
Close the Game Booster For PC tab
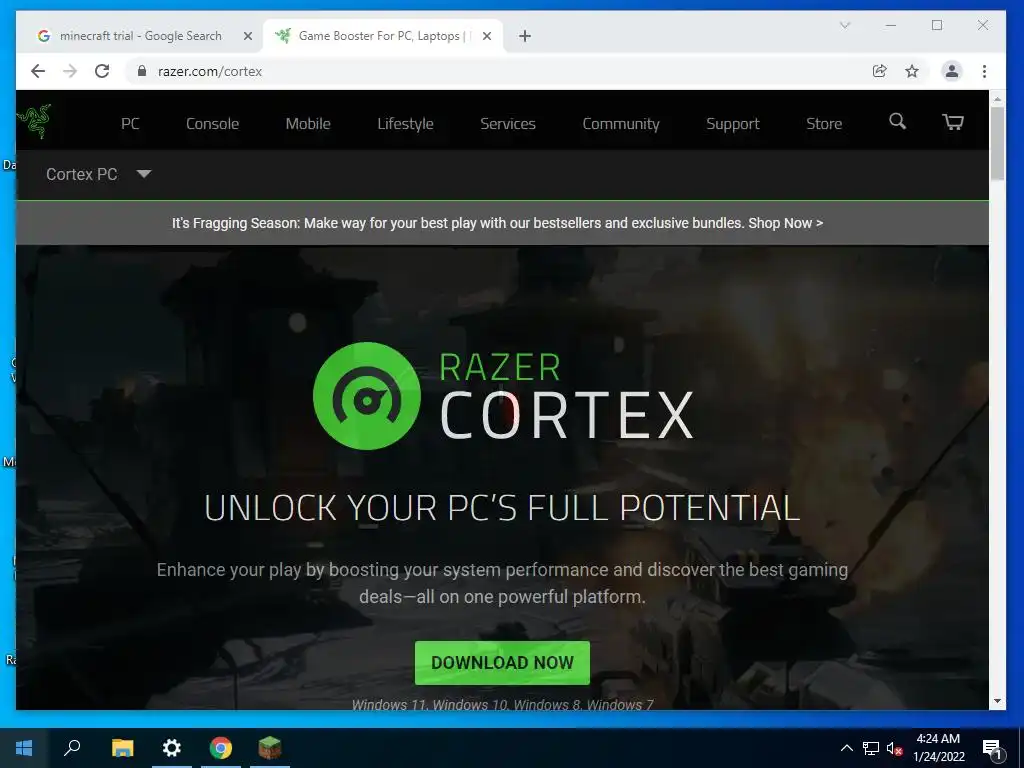coord(487,36)
